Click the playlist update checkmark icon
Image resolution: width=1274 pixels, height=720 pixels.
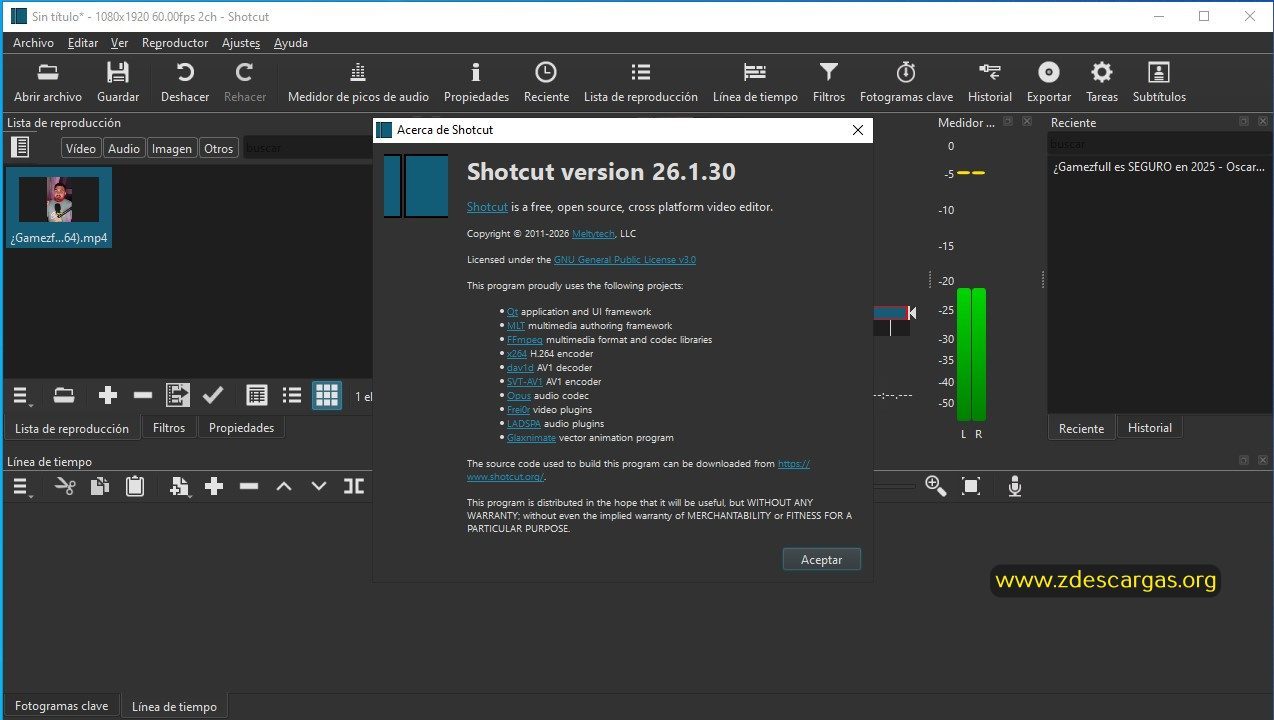click(x=213, y=395)
